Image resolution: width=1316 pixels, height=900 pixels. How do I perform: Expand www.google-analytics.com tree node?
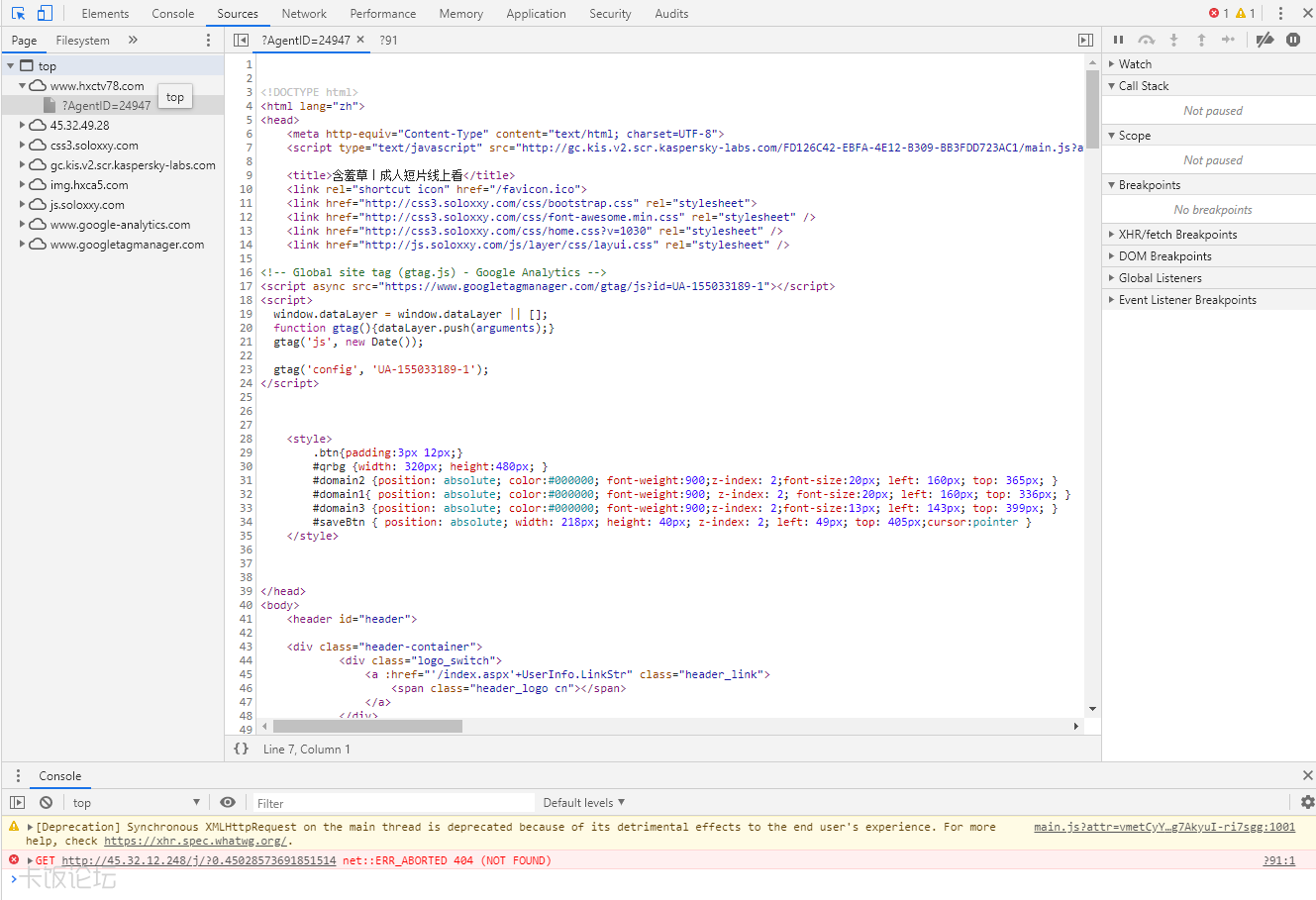(22, 225)
